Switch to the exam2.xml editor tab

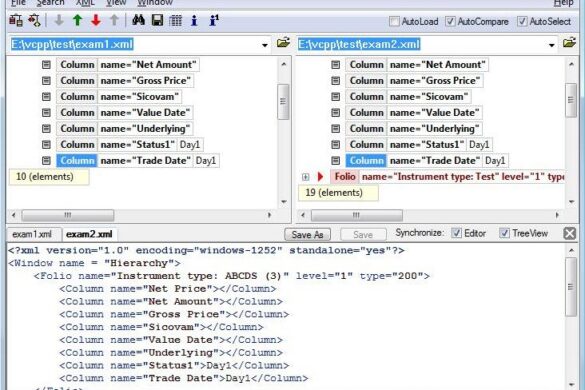click(89, 234)
